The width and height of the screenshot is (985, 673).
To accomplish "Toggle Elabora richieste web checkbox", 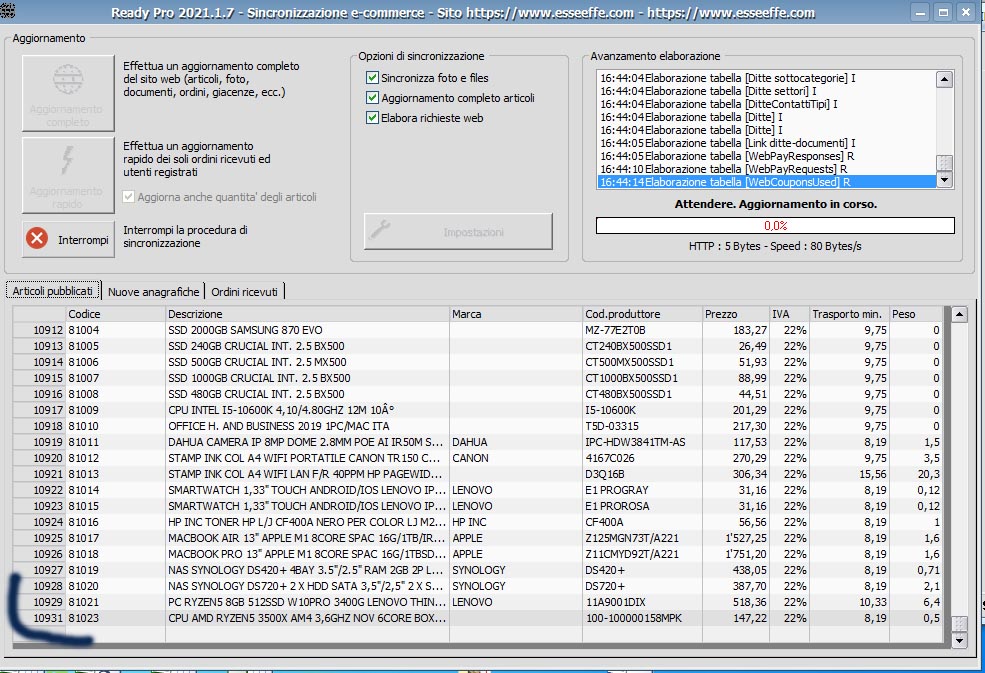I will coord(372,118).
